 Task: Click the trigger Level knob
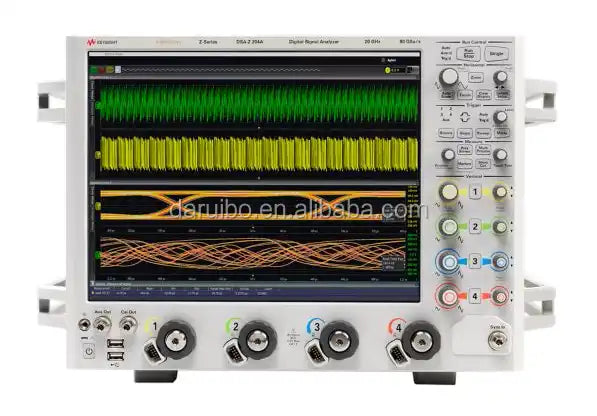point(501,117)
